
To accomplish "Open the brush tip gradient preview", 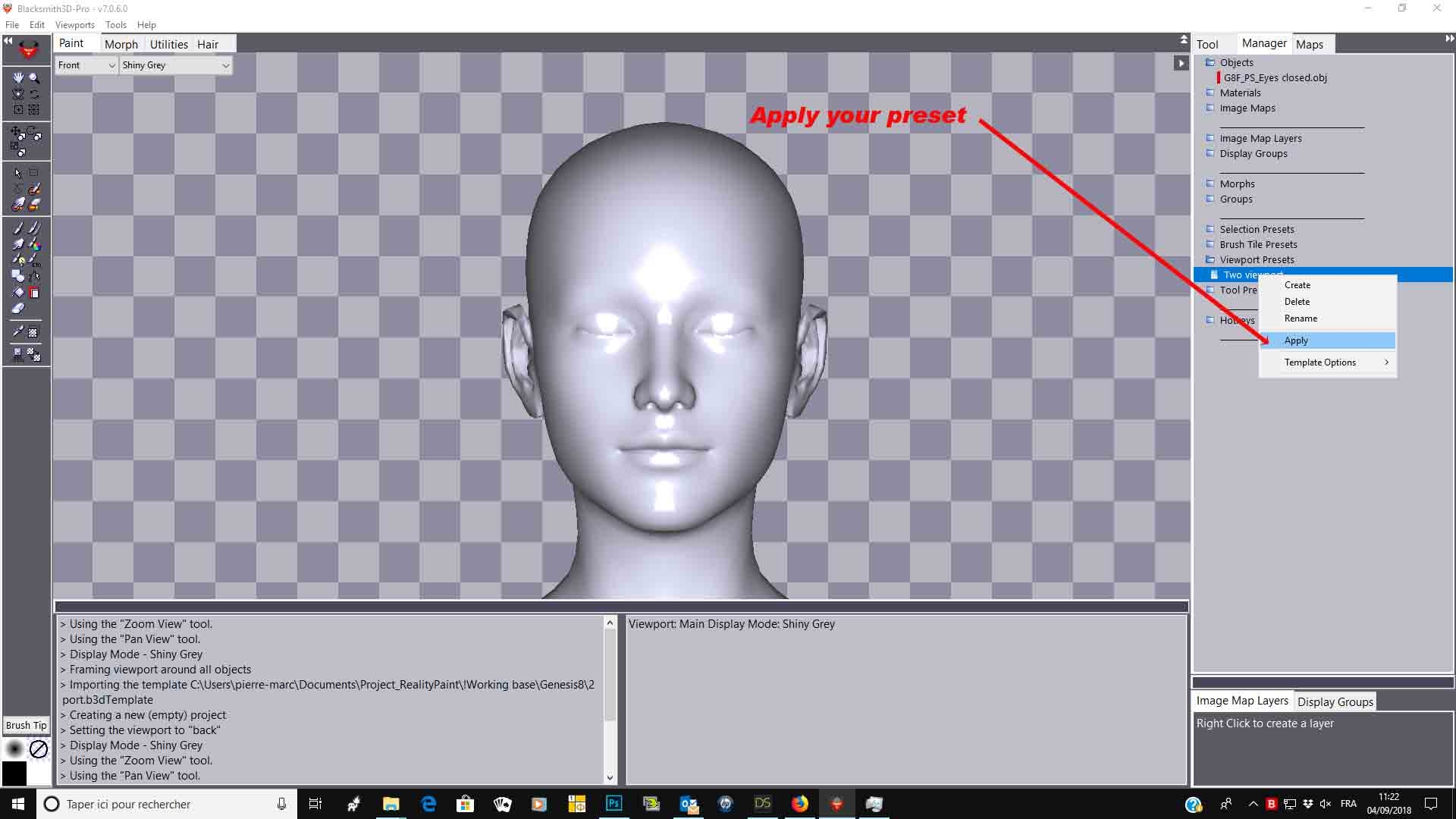I will [x=14, y=749].
